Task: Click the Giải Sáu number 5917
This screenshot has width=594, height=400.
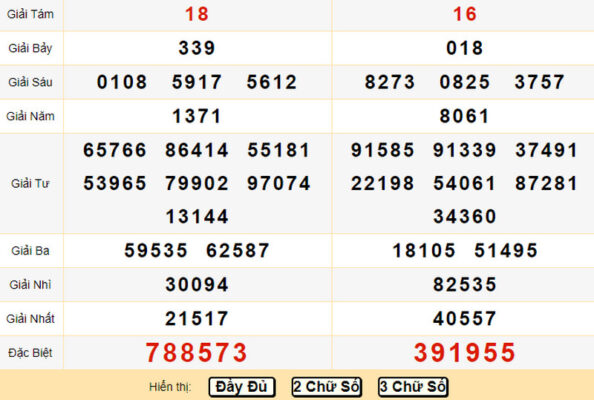Action: [197, 82]
